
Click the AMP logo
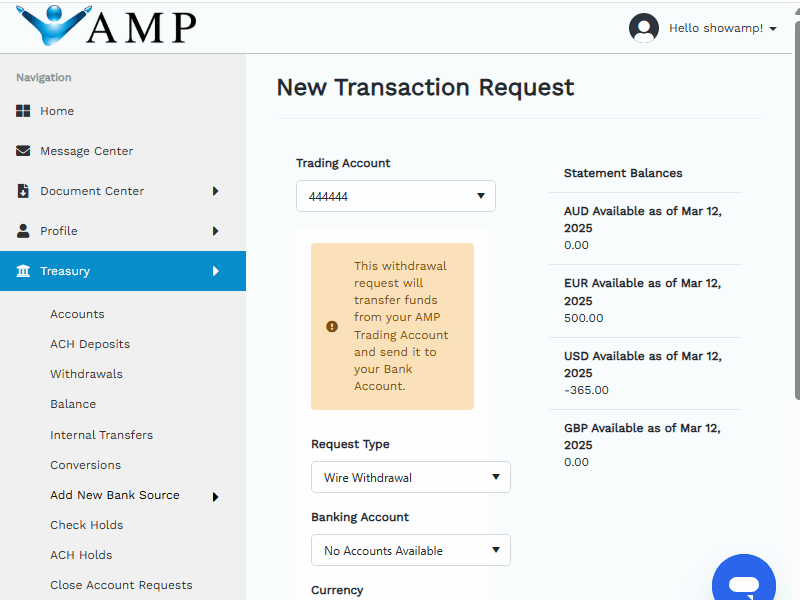click(x=107, y=26)
